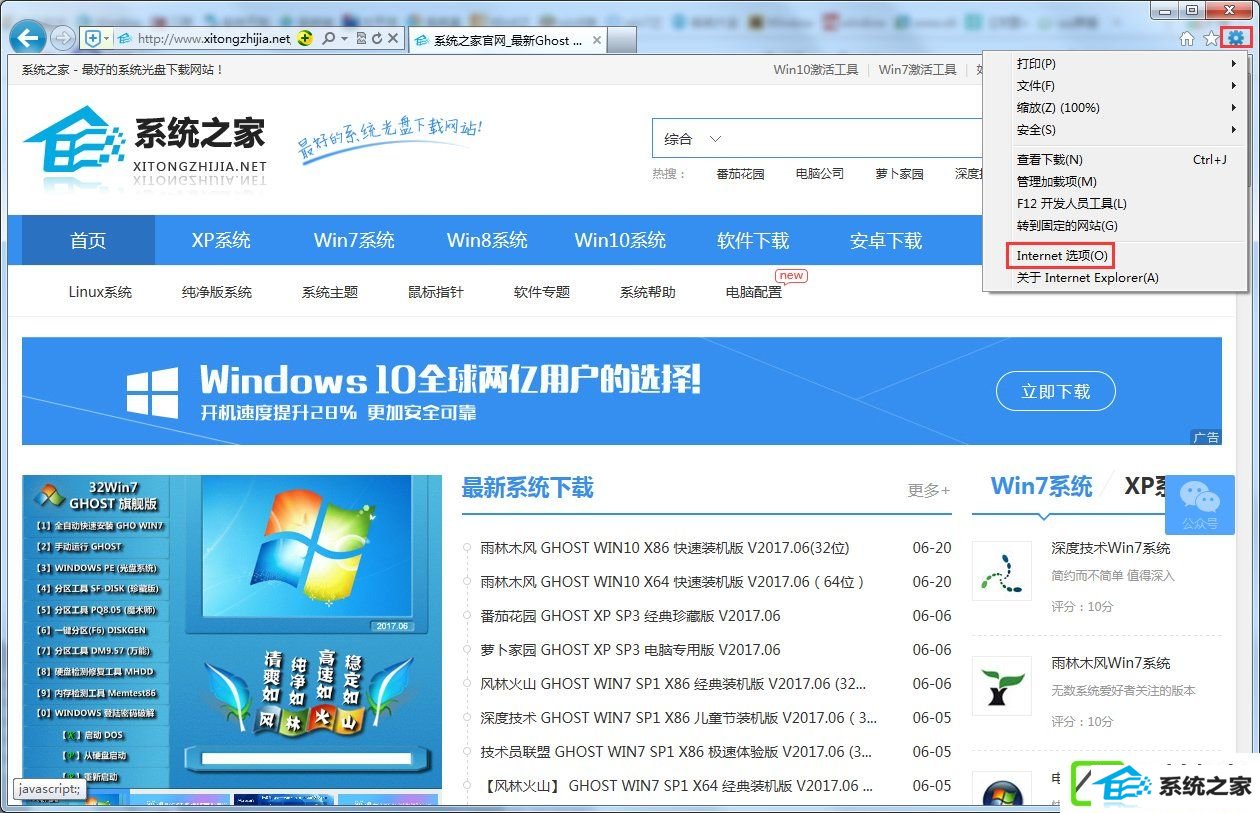Click the Linux系统 sub-nav link

(100, 293)
